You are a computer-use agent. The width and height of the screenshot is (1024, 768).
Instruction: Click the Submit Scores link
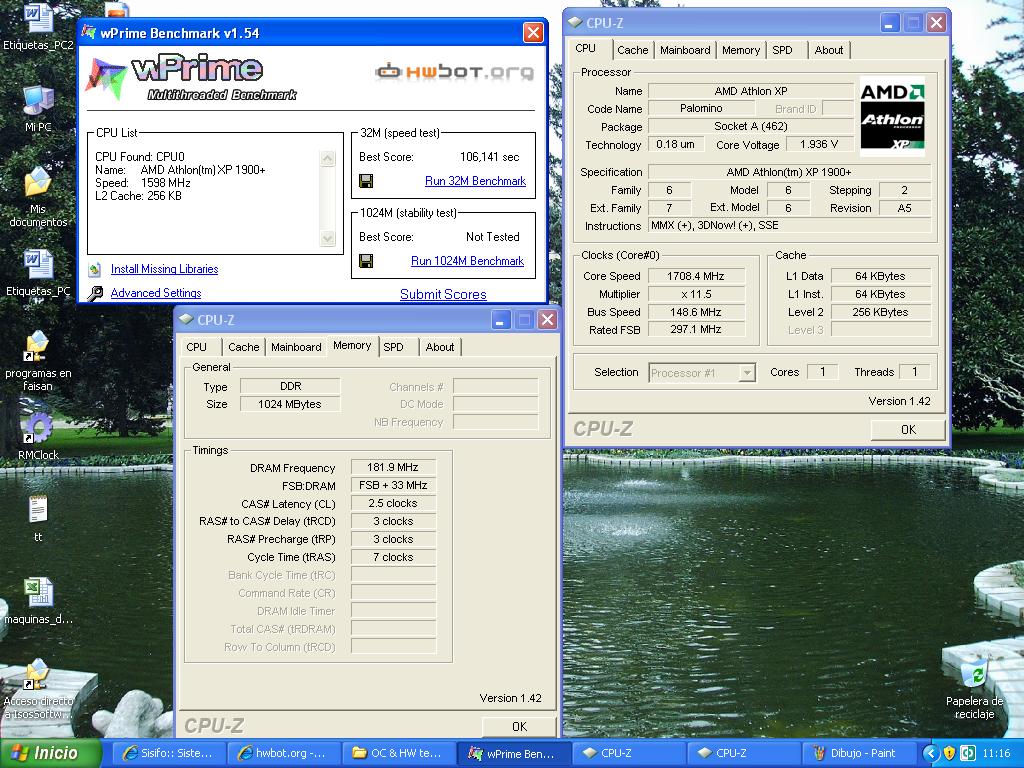(x=443, y=295)
